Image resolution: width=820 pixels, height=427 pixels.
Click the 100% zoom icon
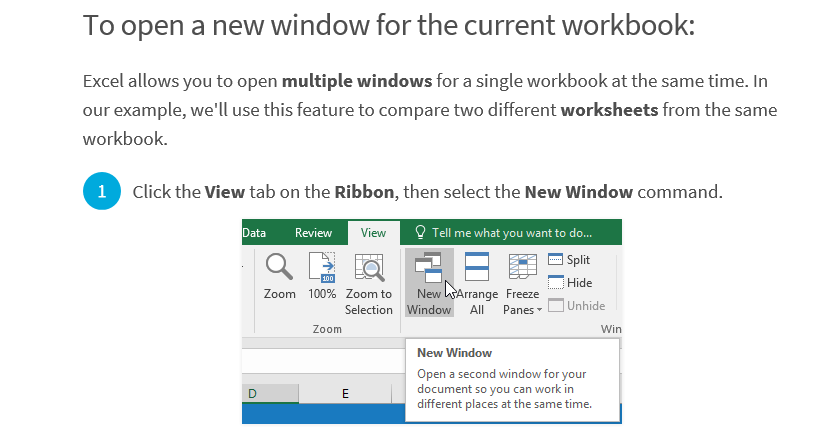322,268
